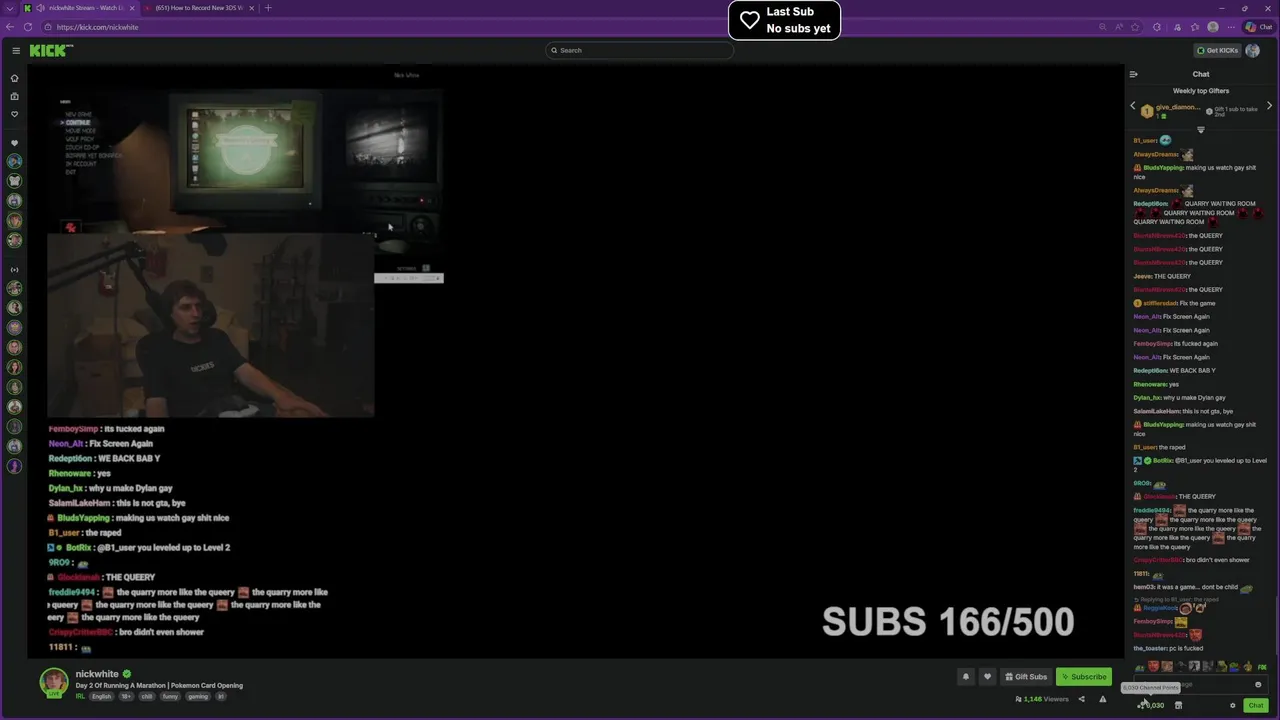
Task: Click the gaming tag
Action: tap(198, 696)
